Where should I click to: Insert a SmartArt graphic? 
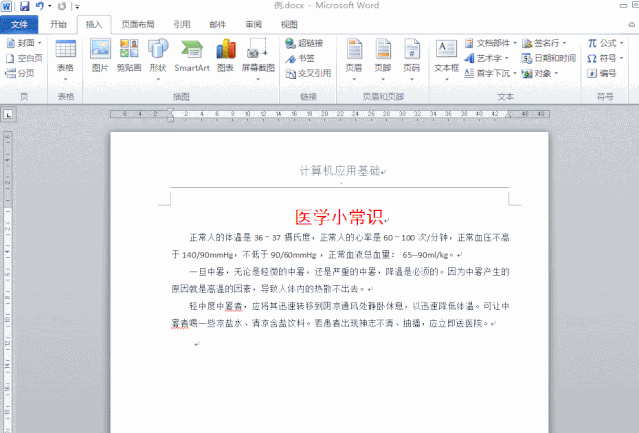point(192,56)
